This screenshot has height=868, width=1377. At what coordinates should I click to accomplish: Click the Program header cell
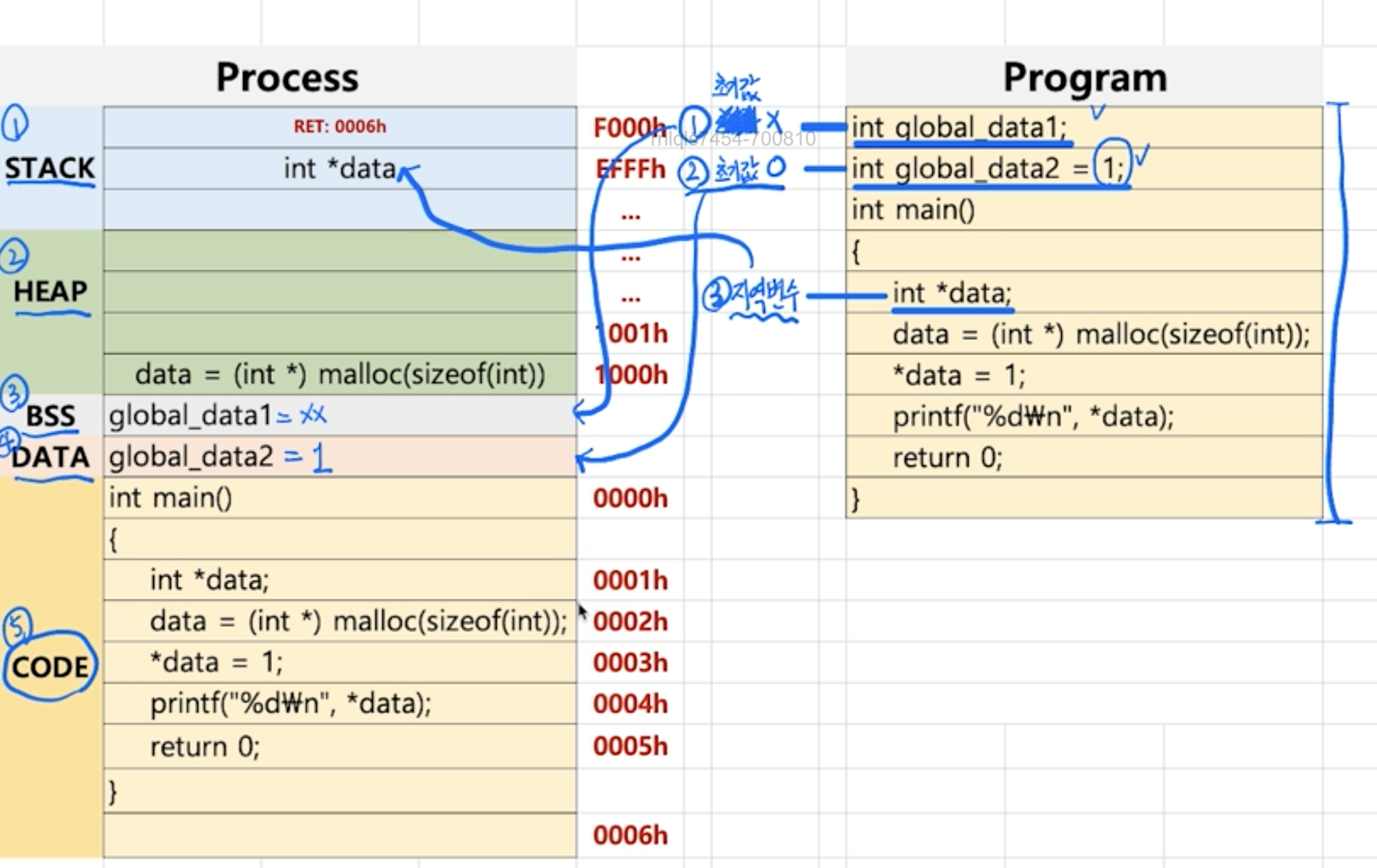[1084, 78]
